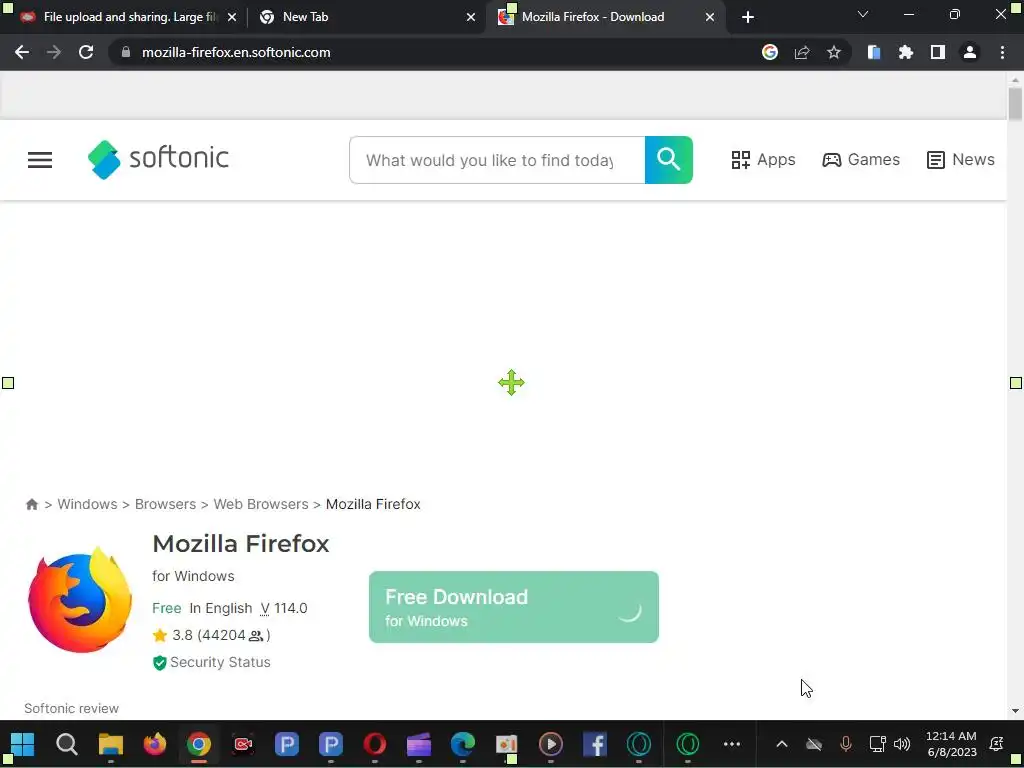1024x768 pixels.
Task: Open the Google icon in address bar
Action: point(770,52)
